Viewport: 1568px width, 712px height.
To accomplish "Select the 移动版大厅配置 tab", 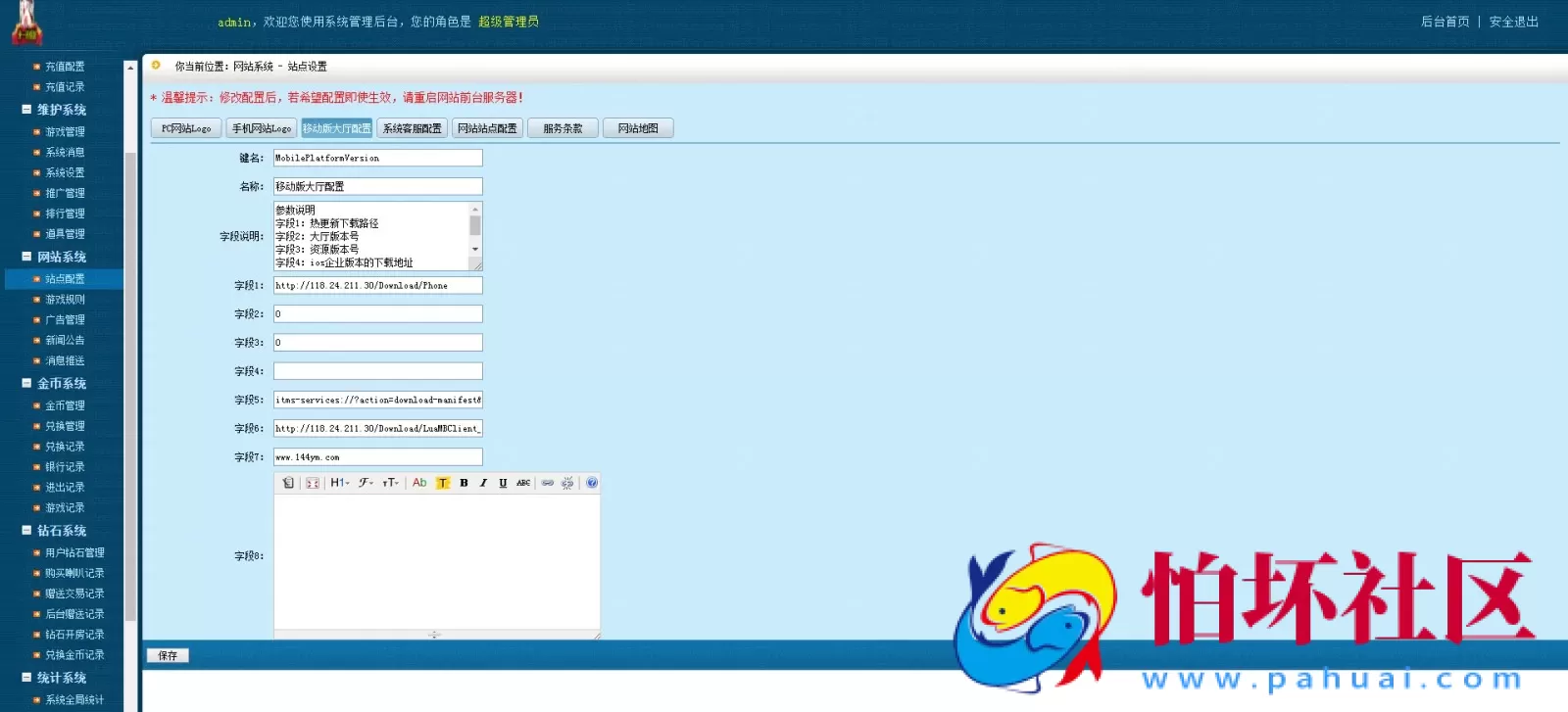I will pyautogui.click(x=337, y=128).
